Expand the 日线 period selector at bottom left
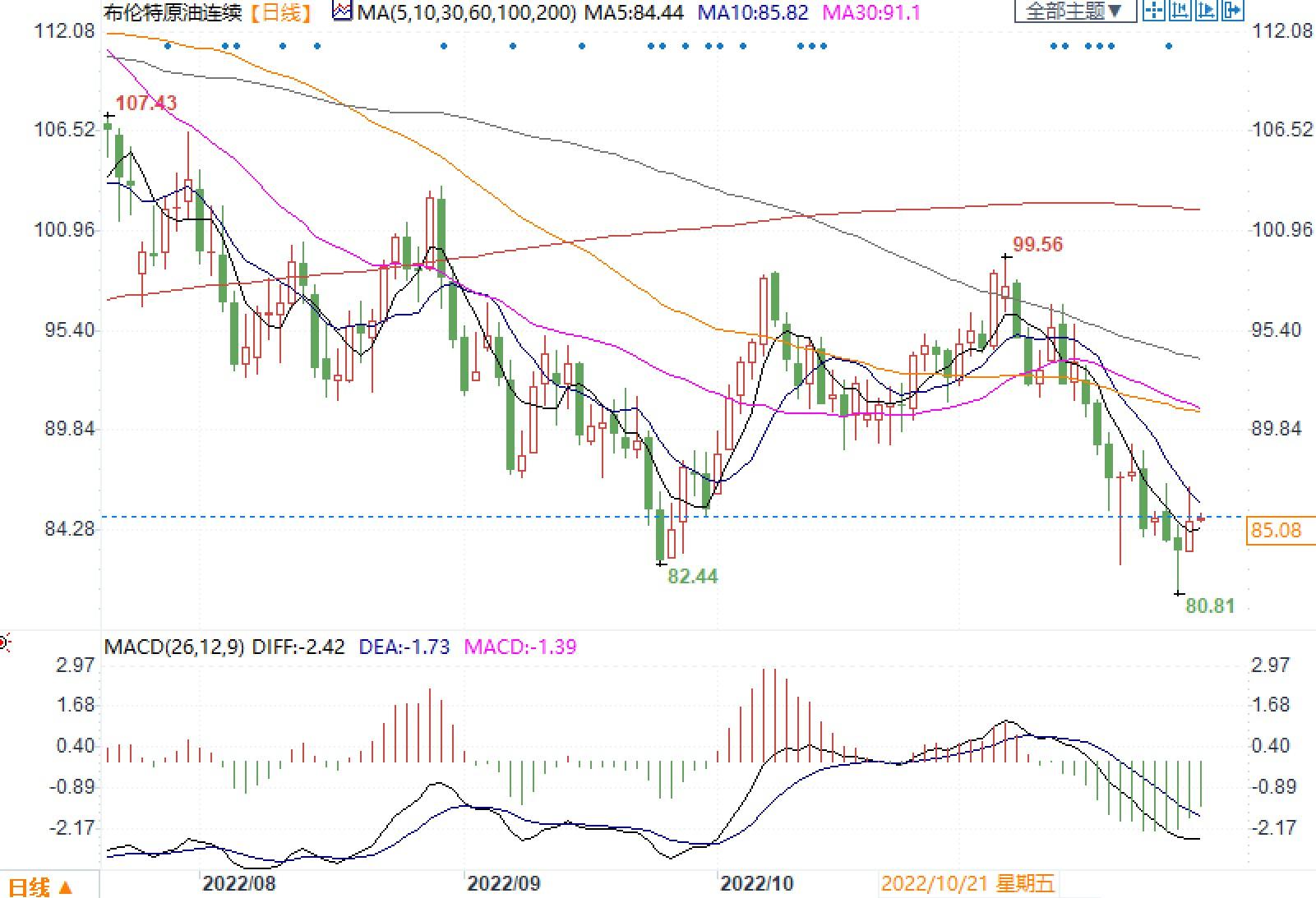Image resolution: width=1316 pixels, height=898 pixels. [41, 887]
